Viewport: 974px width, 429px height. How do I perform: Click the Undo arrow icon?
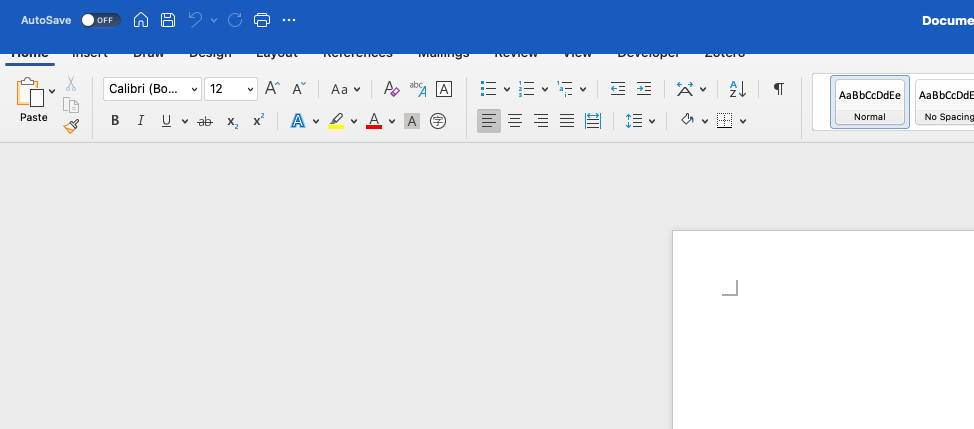[x=195, y=20]
